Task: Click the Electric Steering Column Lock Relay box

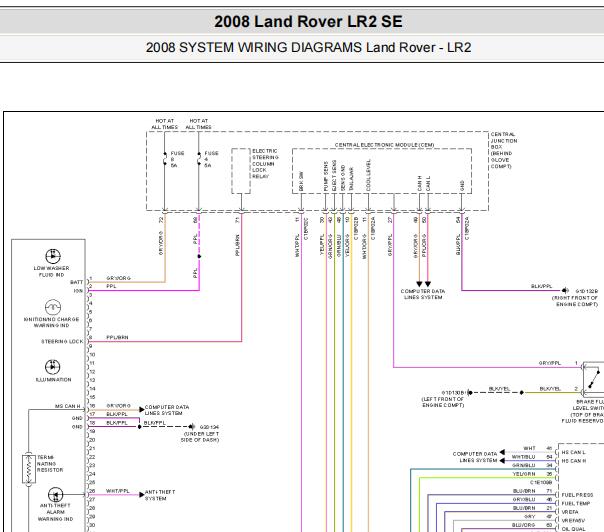Action: [241, 171]
